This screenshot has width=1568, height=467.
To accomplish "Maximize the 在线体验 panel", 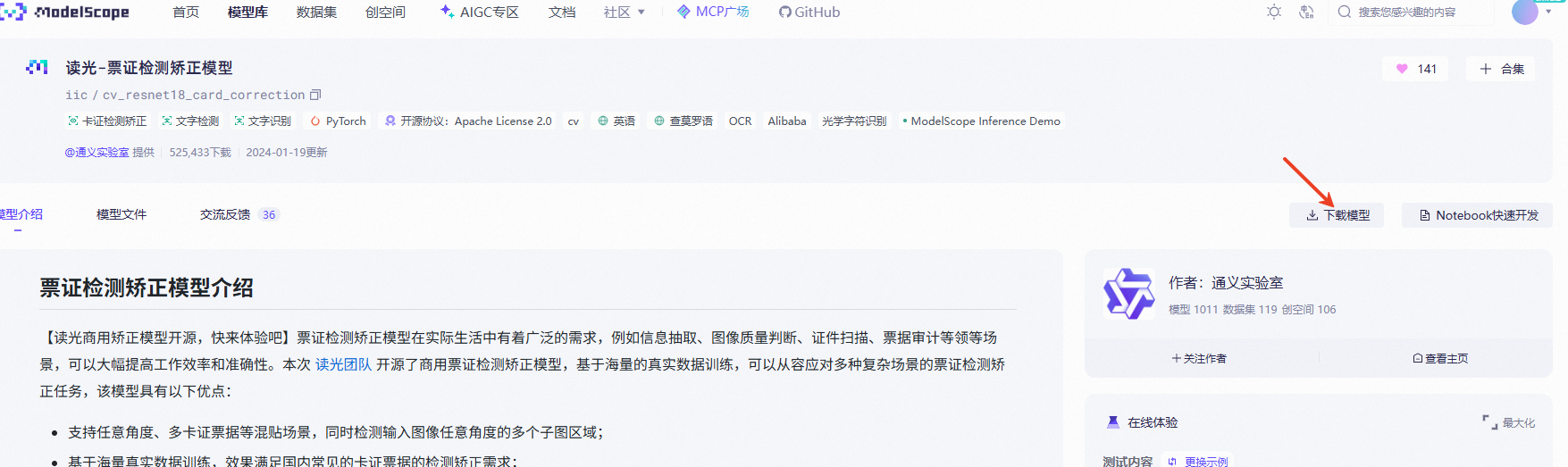I will [1509, 422].
